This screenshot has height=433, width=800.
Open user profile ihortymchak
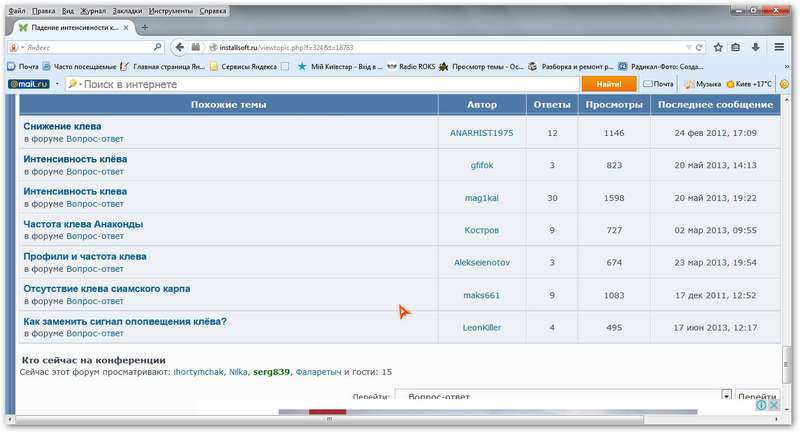(x=198, y=372)
